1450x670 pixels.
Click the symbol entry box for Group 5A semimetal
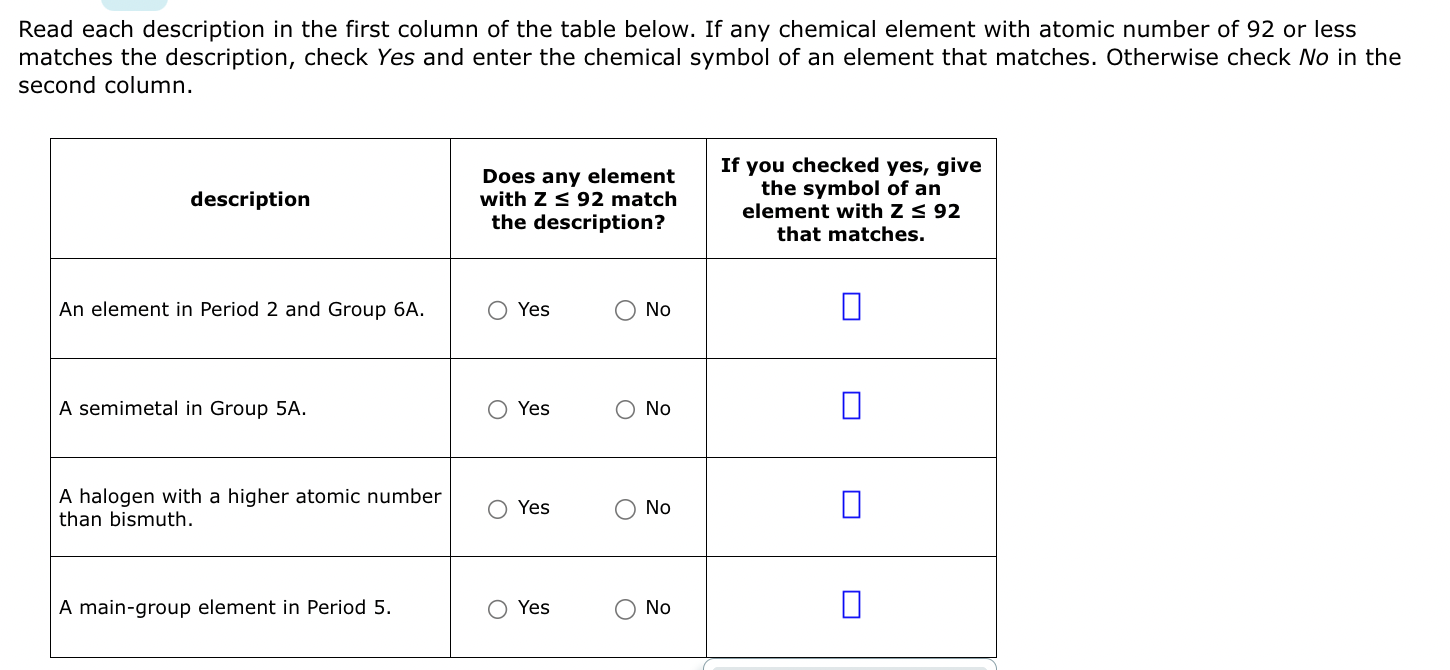pos(851,405)
